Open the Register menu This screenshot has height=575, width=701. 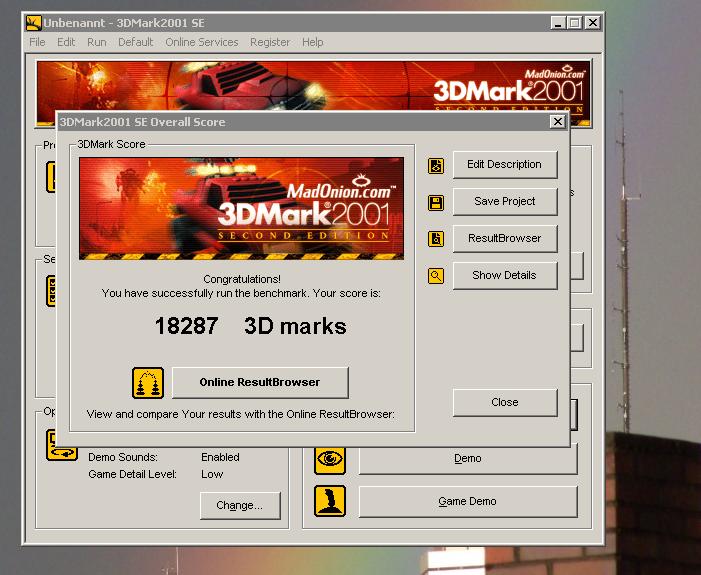point(270,42)
